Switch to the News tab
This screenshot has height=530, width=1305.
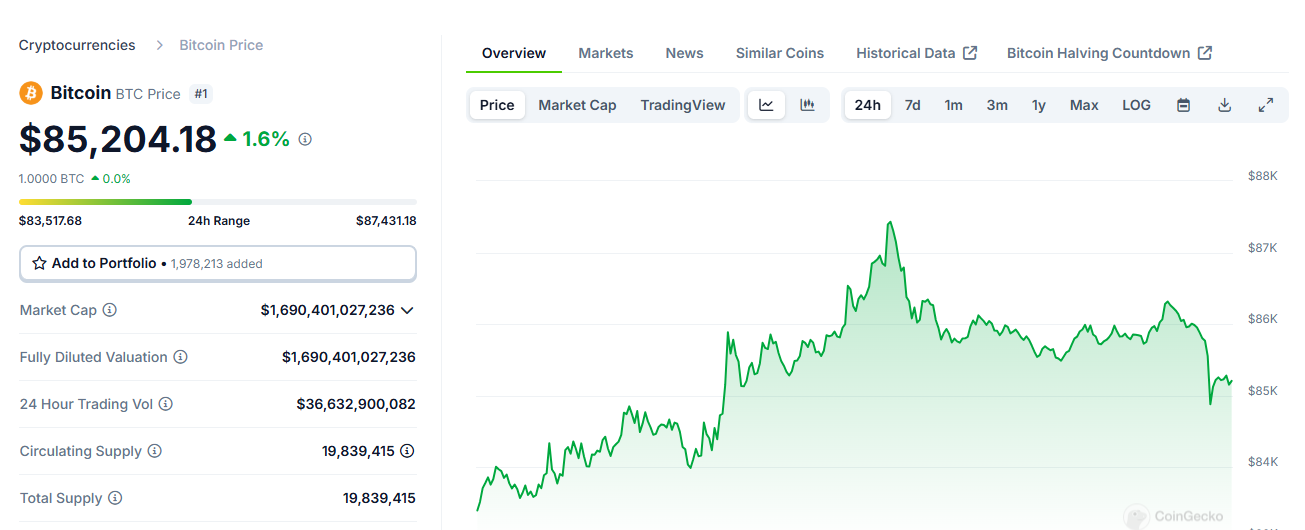coord(685,53)
